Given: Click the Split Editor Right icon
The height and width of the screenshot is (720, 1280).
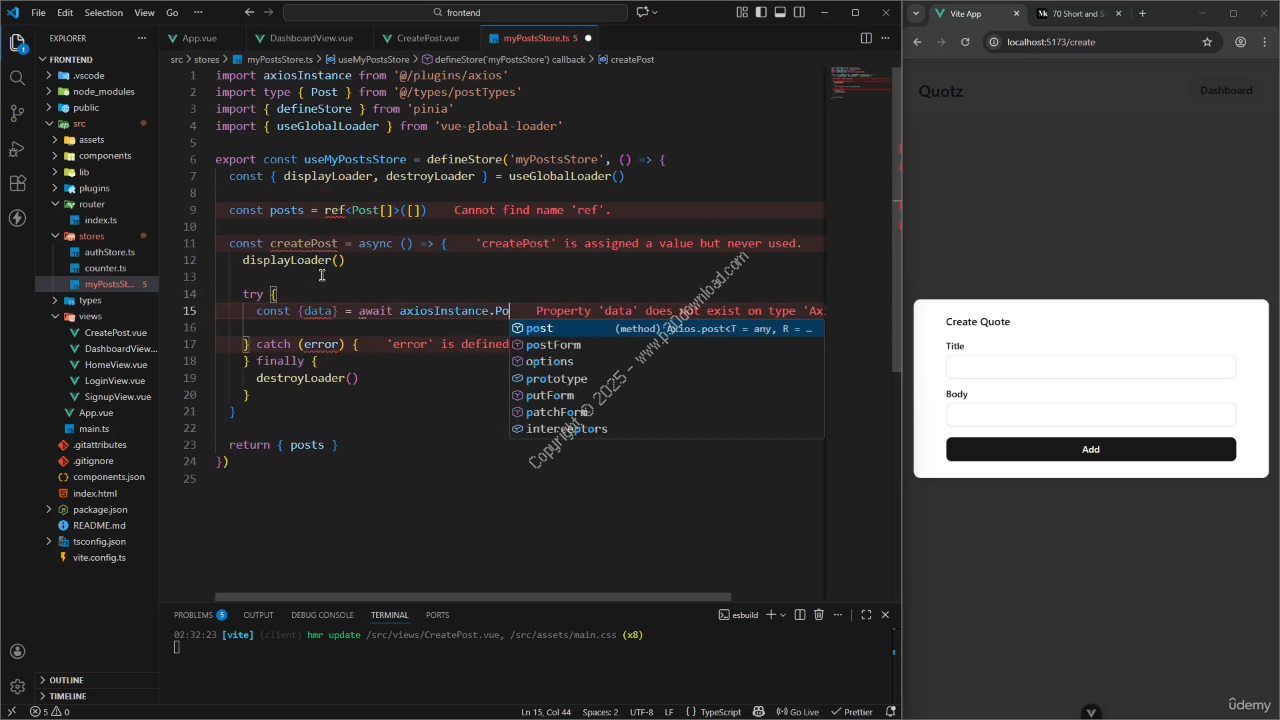Looking at the screenshot, I should click(x=866, y=38).
